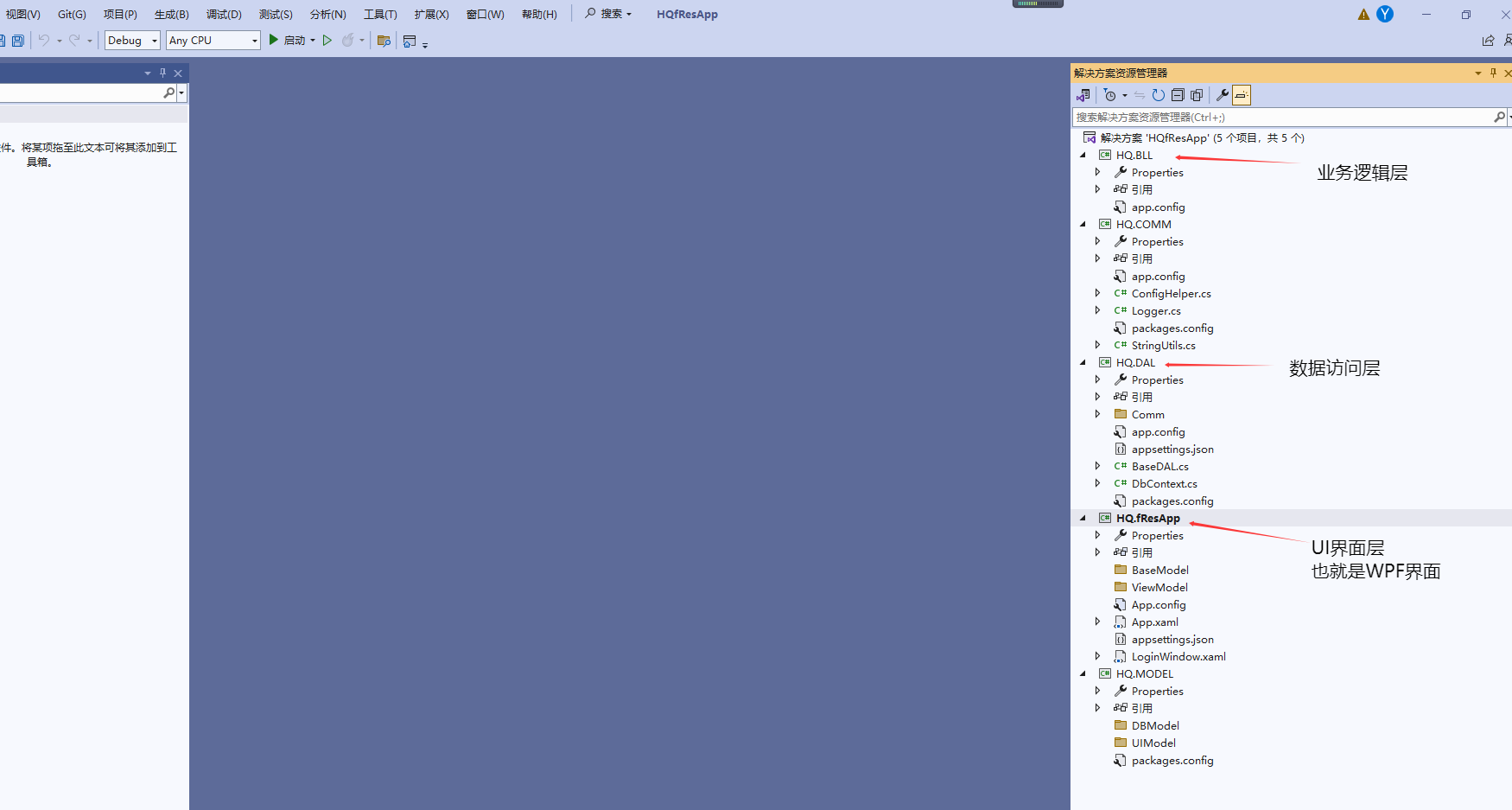This screenshot has height=810, width=1512.
Task: Open the 帮助(H) menu
Action: pyautogui.click(x=539, y=14)
